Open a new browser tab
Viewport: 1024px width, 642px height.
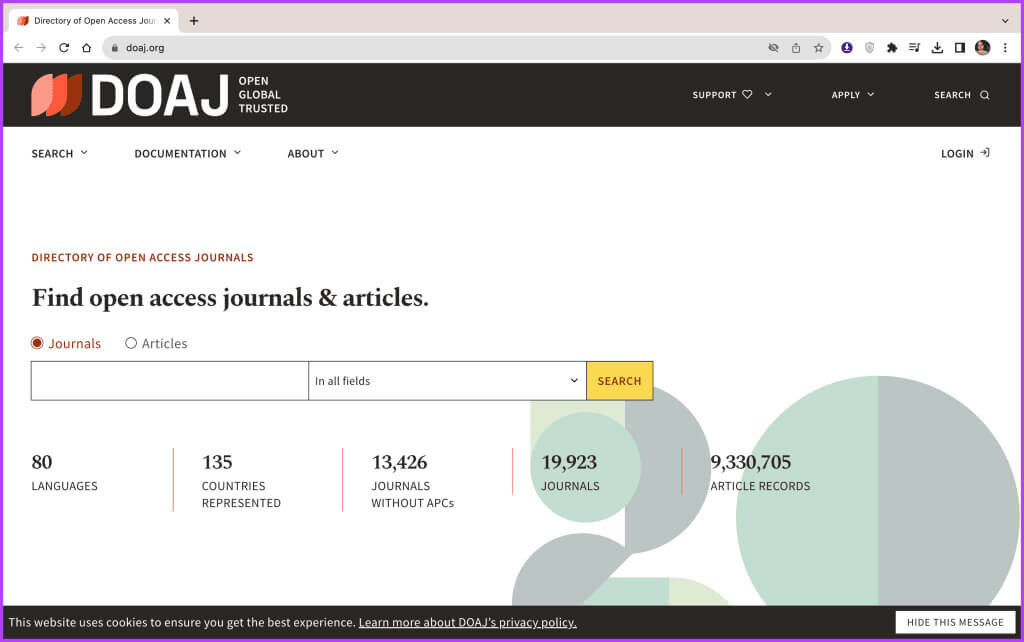(194, 21)
